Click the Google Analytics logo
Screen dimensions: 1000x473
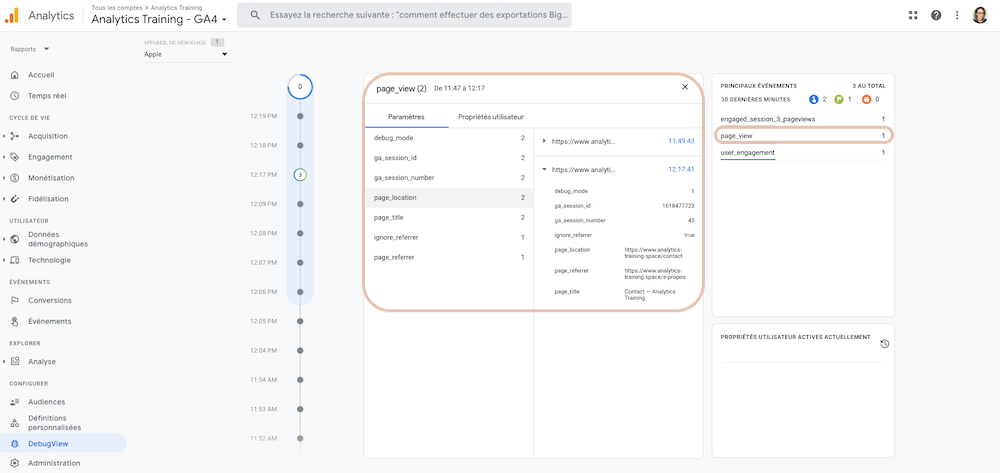pos(12,15)
